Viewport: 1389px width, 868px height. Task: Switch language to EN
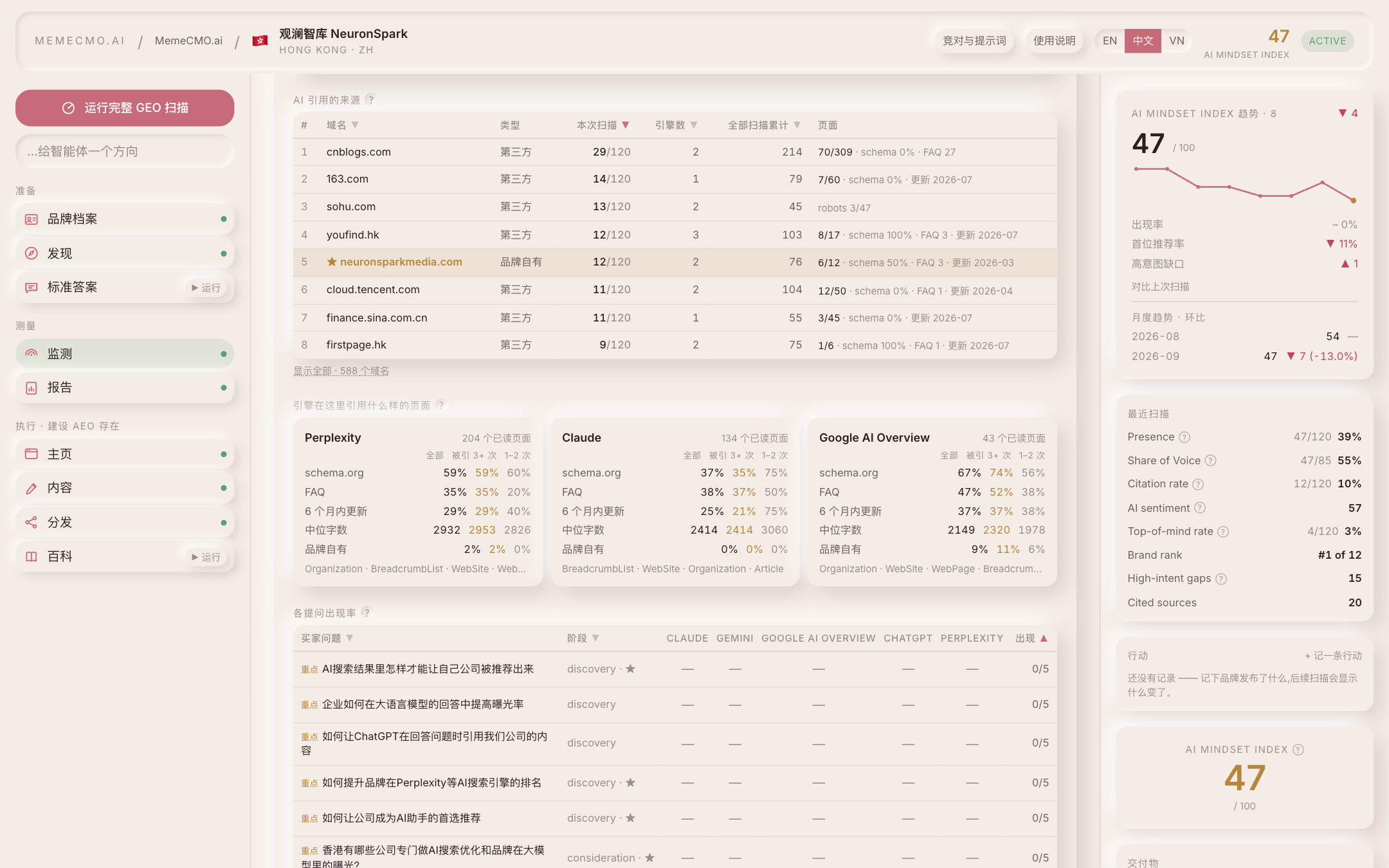click(x=1110, y=41)
